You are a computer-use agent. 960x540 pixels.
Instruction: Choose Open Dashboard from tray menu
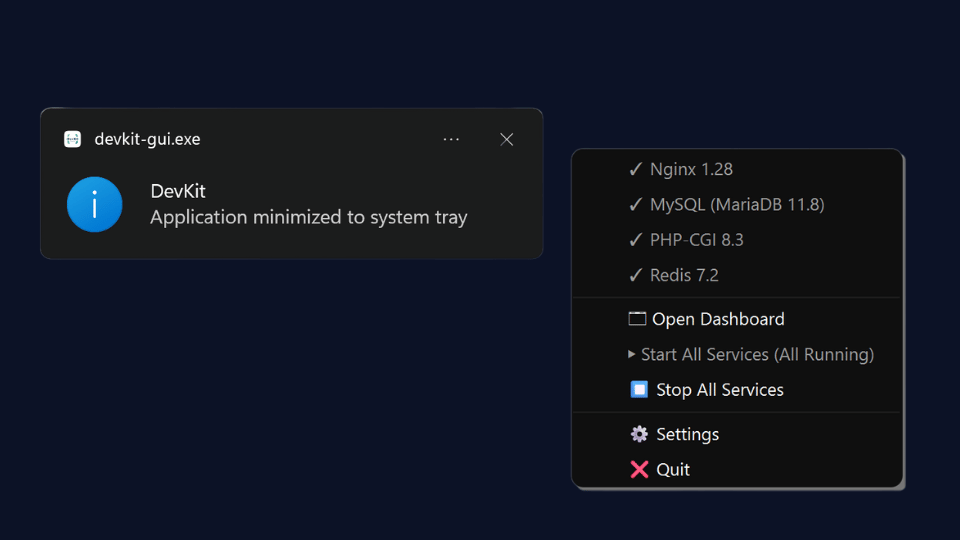pyautogui.click(x=737, y=319)
